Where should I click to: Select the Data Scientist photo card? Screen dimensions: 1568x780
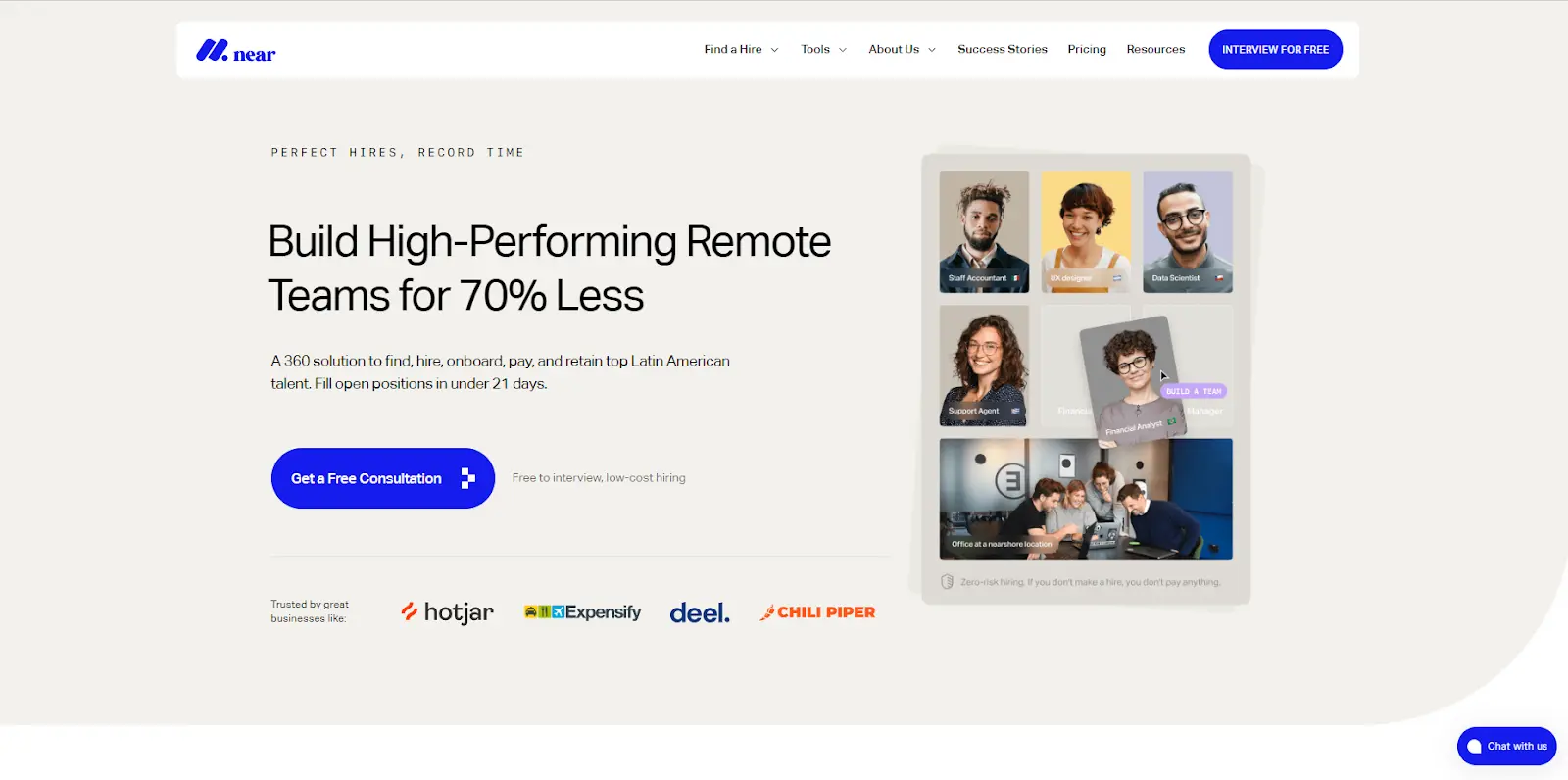1188,232
